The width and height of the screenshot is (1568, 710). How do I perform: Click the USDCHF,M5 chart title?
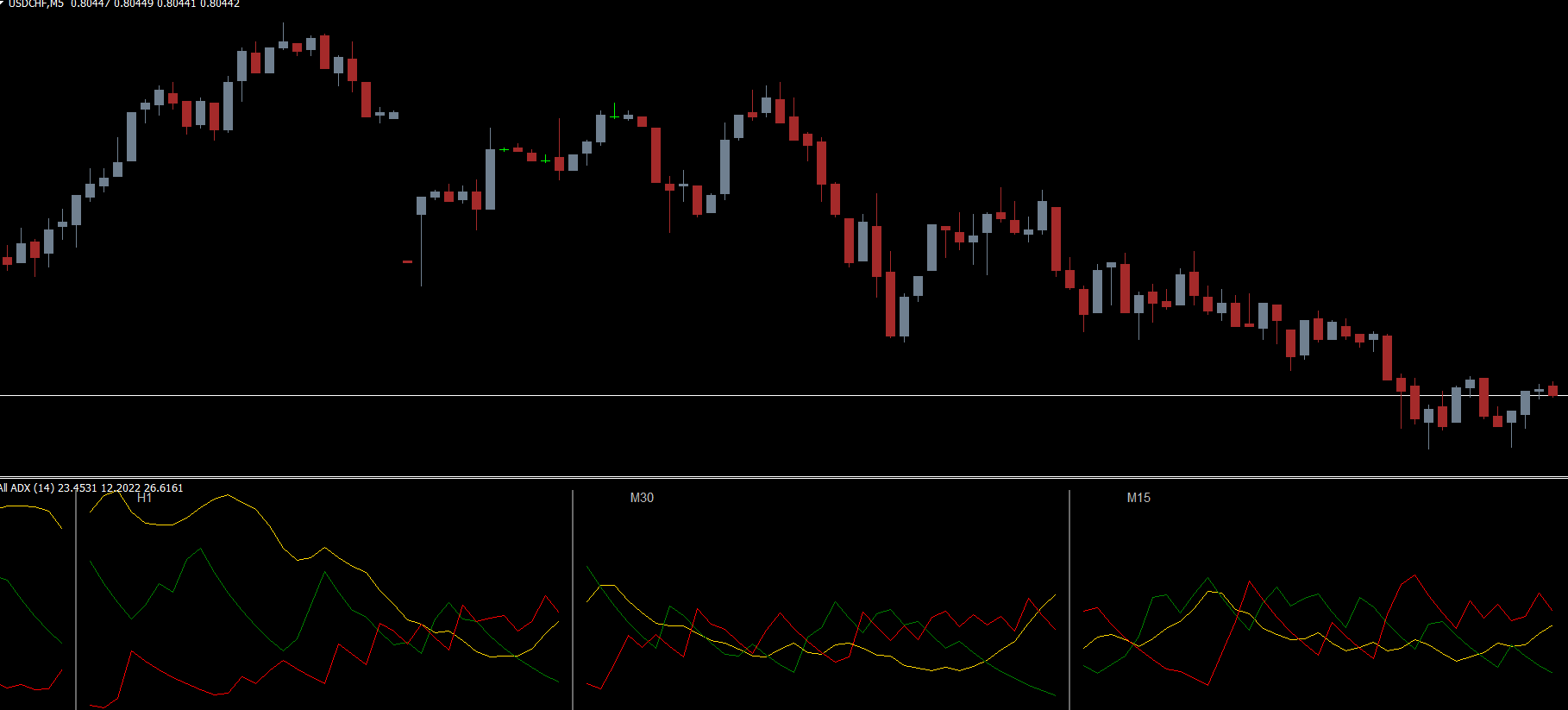click(x=35, y=3)
